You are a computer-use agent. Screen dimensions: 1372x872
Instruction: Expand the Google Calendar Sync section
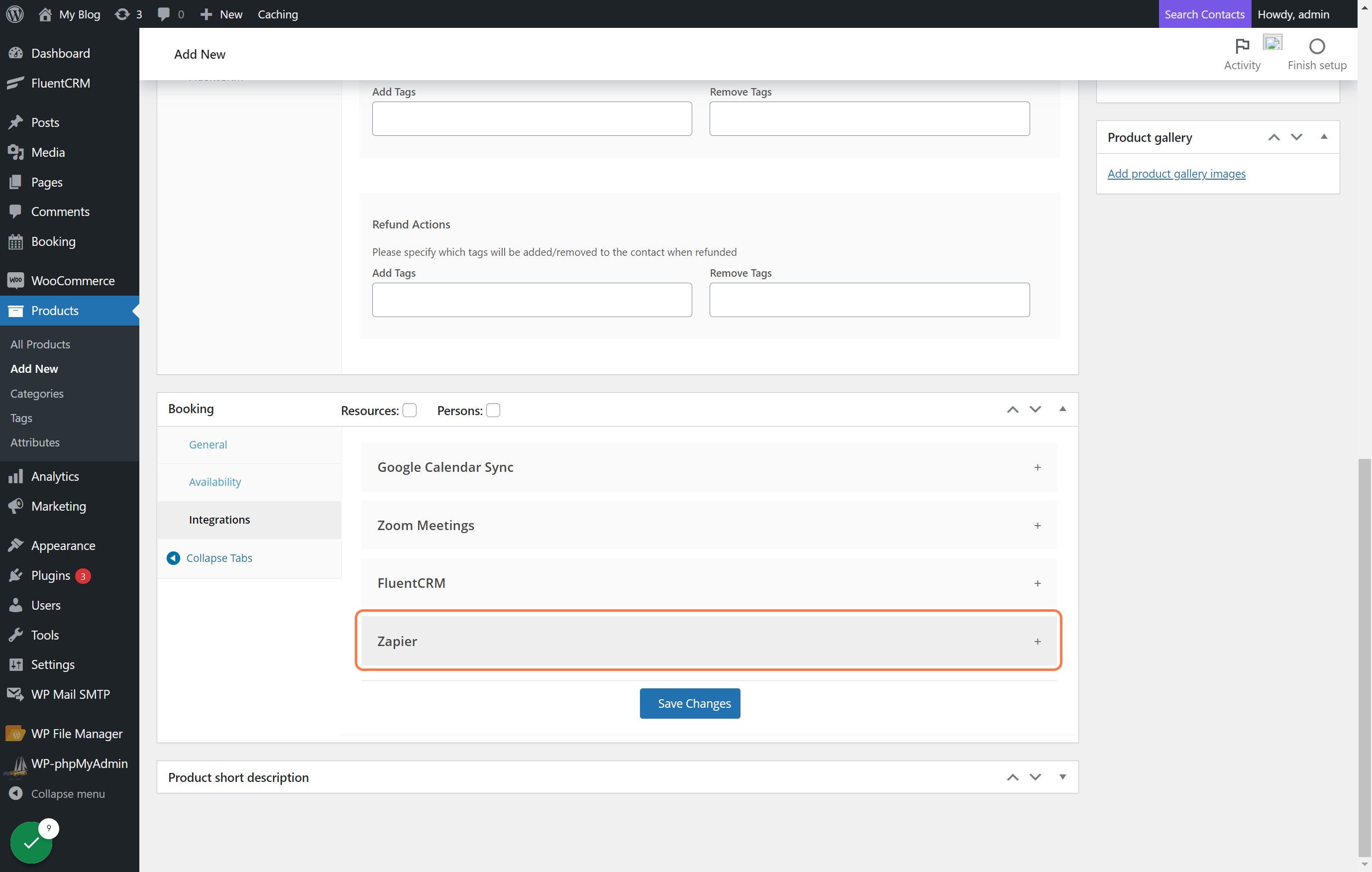click(709, 467)
